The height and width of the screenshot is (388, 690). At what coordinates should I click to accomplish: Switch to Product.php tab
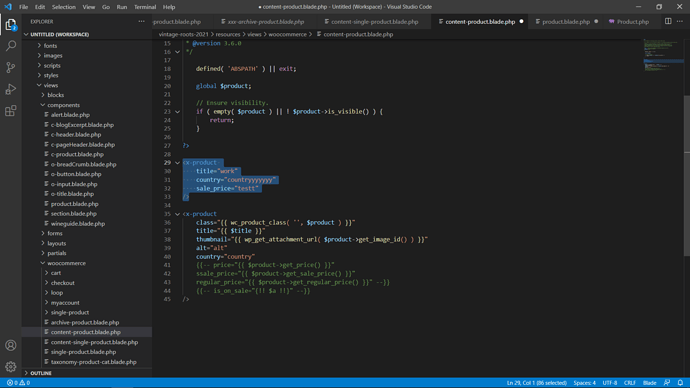pos(632,22)
